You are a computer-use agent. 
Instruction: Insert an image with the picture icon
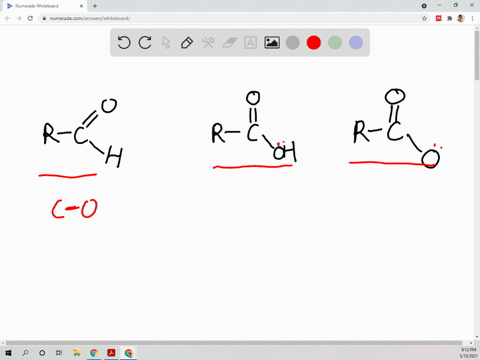click(x=272, y=43)
